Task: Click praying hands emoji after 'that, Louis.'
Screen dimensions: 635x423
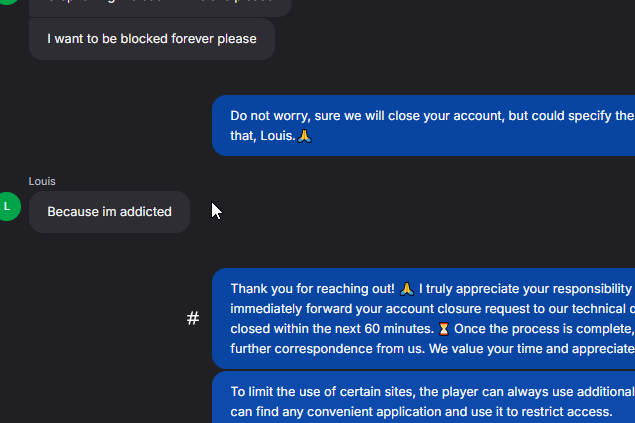Action: (305, 136)
